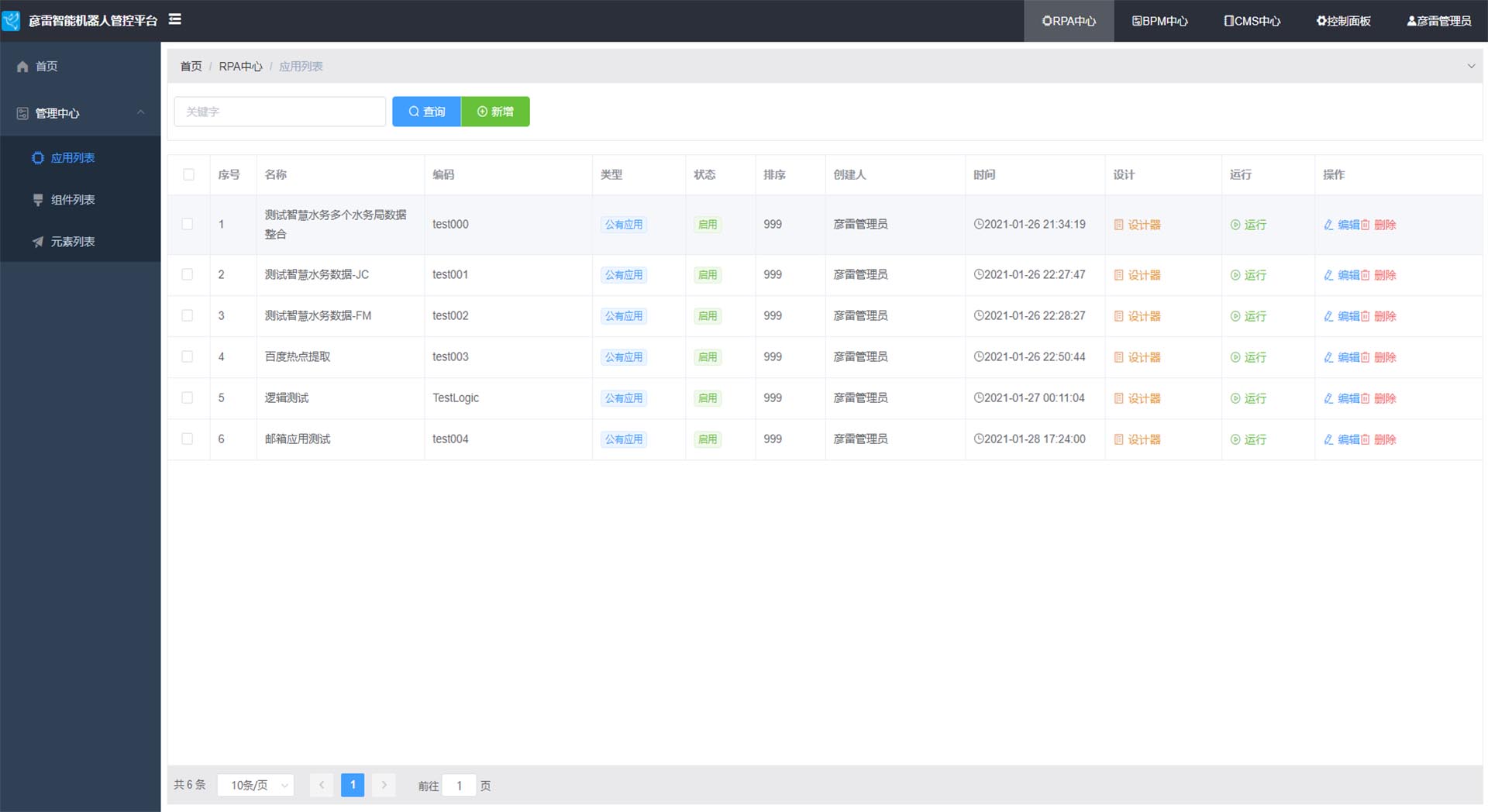
Task: Switch to BPM中心 tab
Action: click(1159, 21)
